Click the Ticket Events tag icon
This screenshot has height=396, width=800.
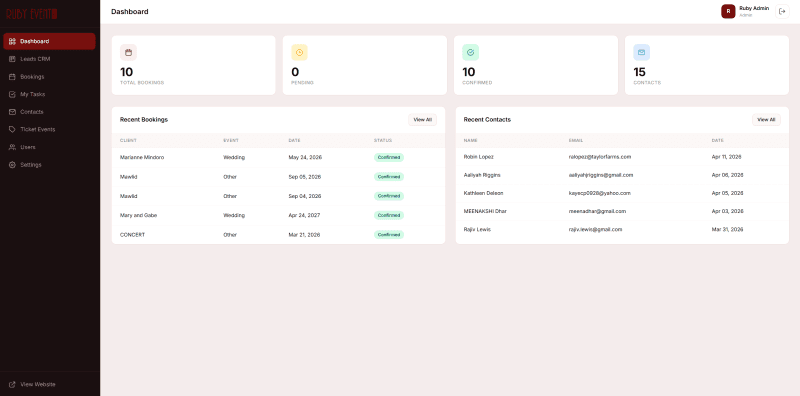[x=12, y=130]
